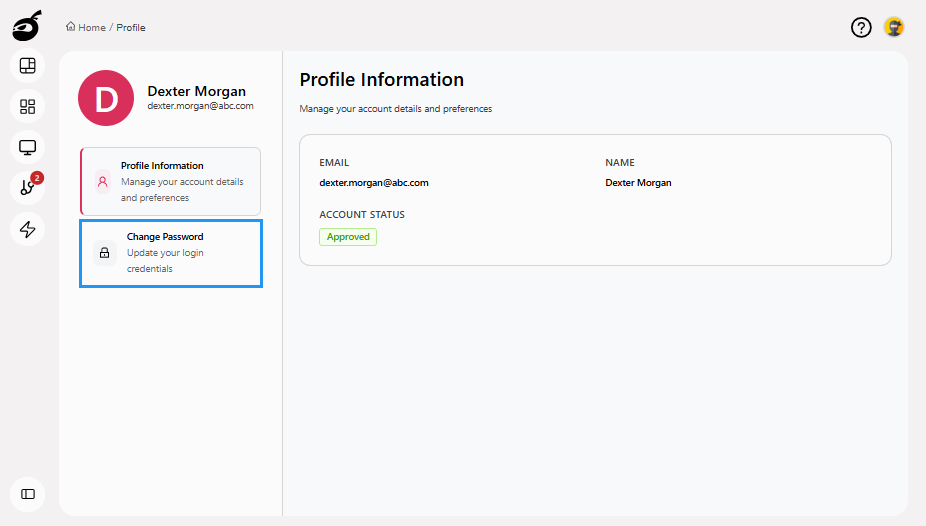Click the dexter.morgan@abc.com value under EMAIL

pyautogui.click(x=374, y=183)
